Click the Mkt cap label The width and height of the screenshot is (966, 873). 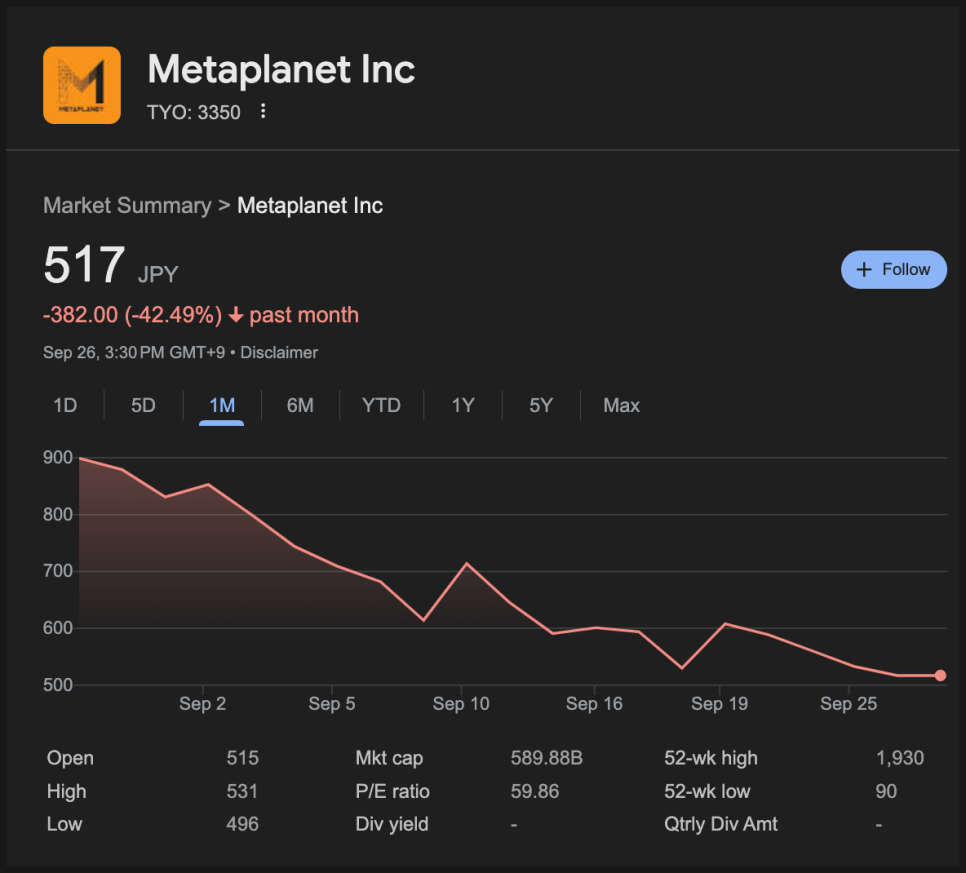(389, 758)
